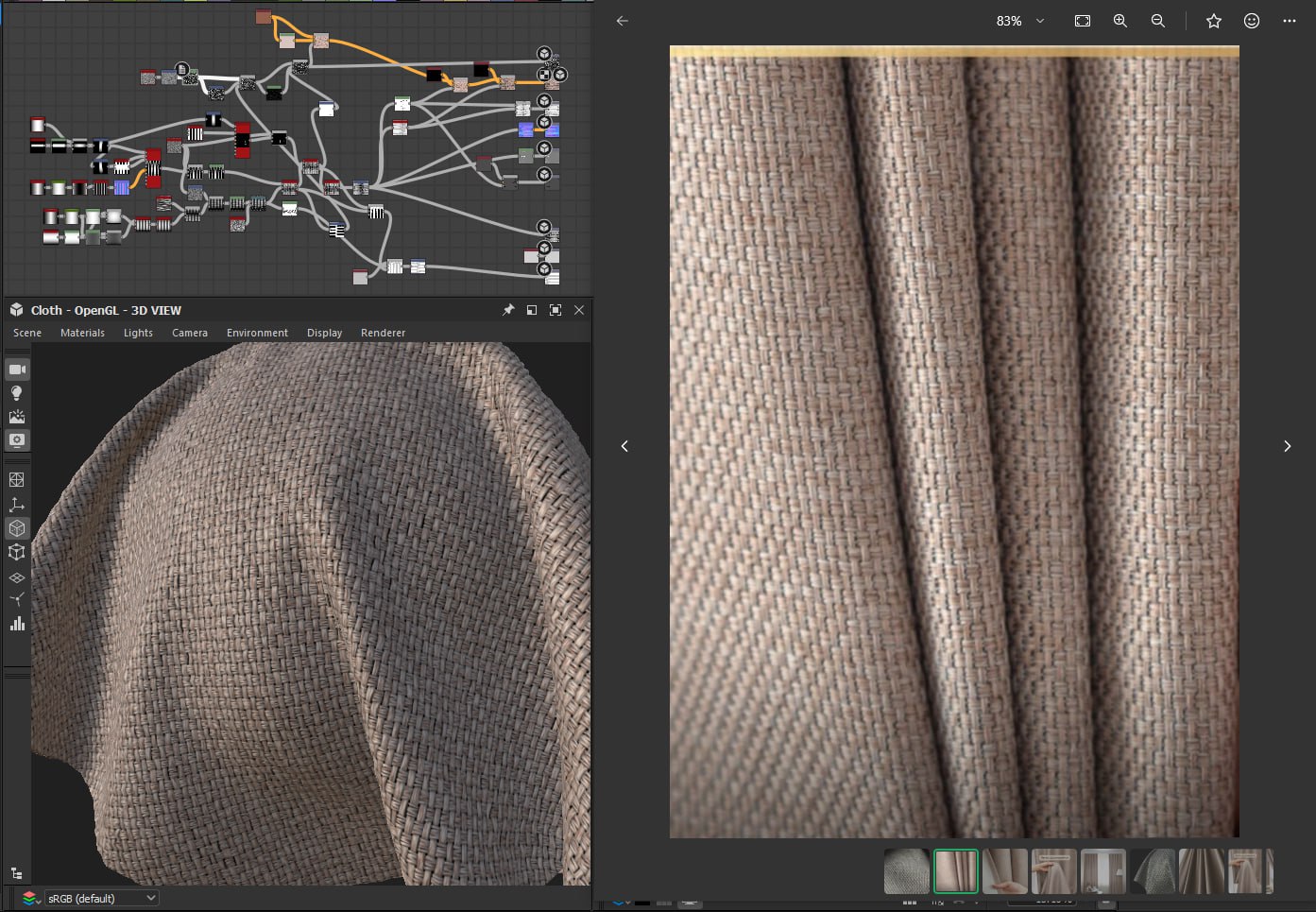The image size is (1316, 912).
Task: Select the green-outlined current curtain thumbnail
Action: click(956, 871)
